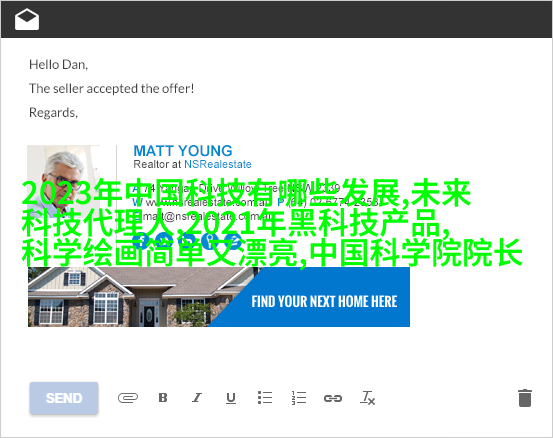Insert a bulleted list

click(265, 398)
